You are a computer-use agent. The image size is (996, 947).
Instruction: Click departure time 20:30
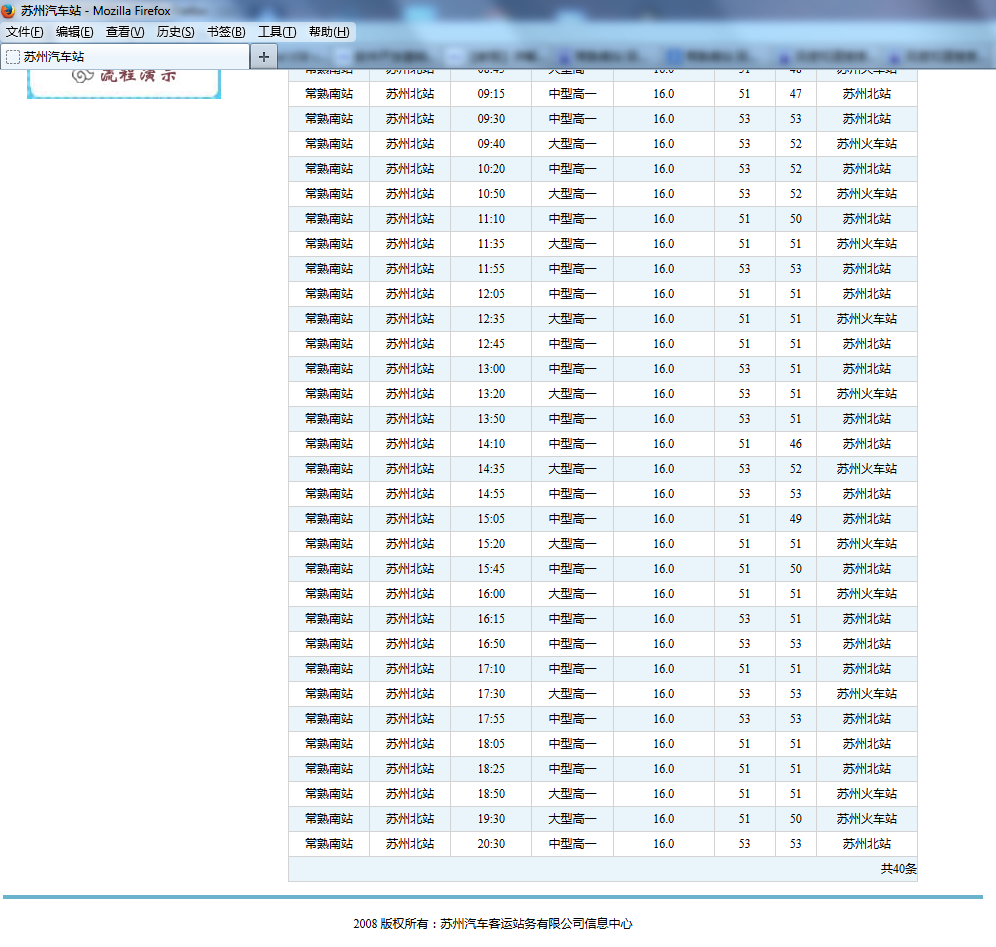pyautogui.click(x=491, y=844)
